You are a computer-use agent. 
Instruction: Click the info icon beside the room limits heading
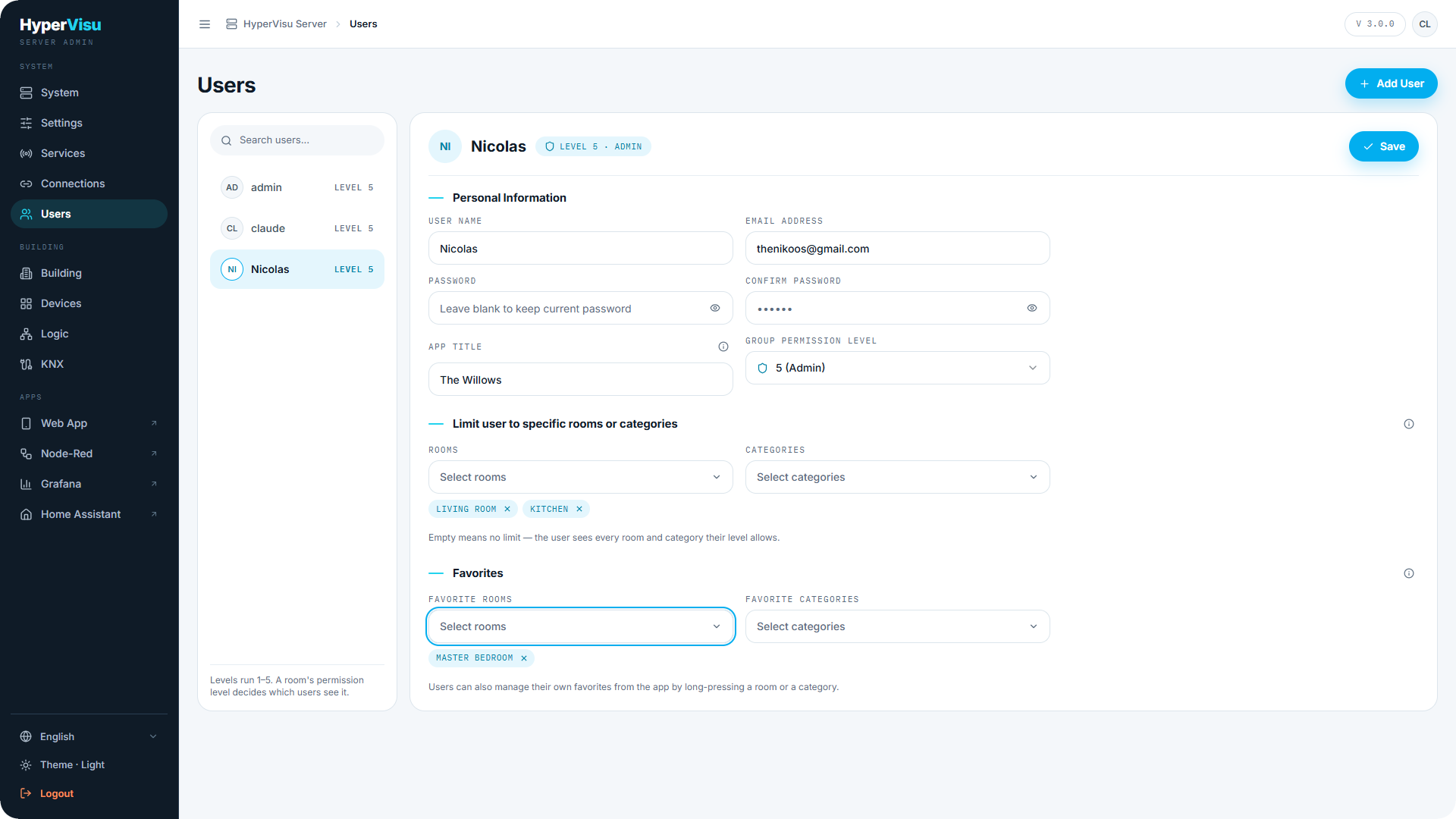pyautogui.click(x=1409, y=424)
